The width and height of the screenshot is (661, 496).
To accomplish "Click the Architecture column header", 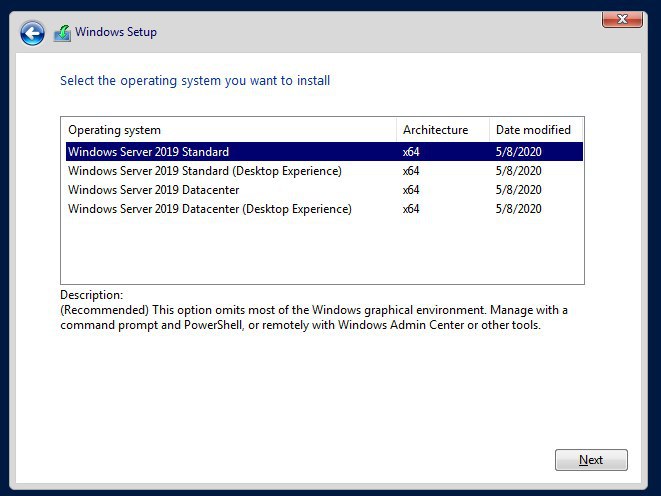I will pyautogui.click(x=443, y=130).
